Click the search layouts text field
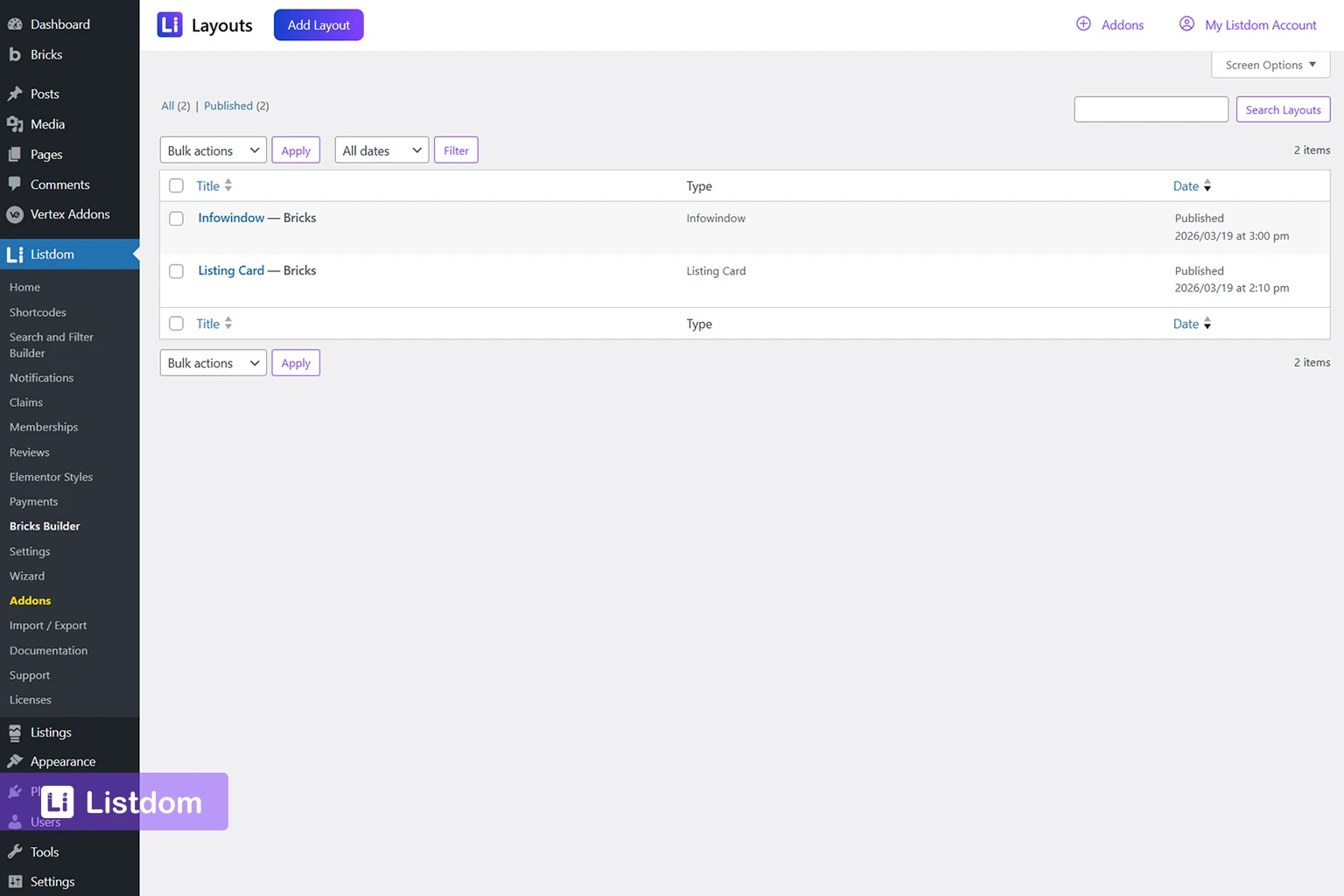Image resolution: width=1344 pixels, height=896 pixels. [x=1151, y=109]
